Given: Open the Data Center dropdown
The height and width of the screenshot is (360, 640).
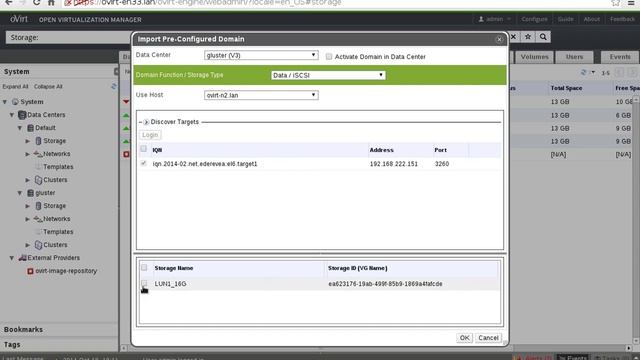Looking at the screenshot, I should pyautogui.click(x=261, y=55).
